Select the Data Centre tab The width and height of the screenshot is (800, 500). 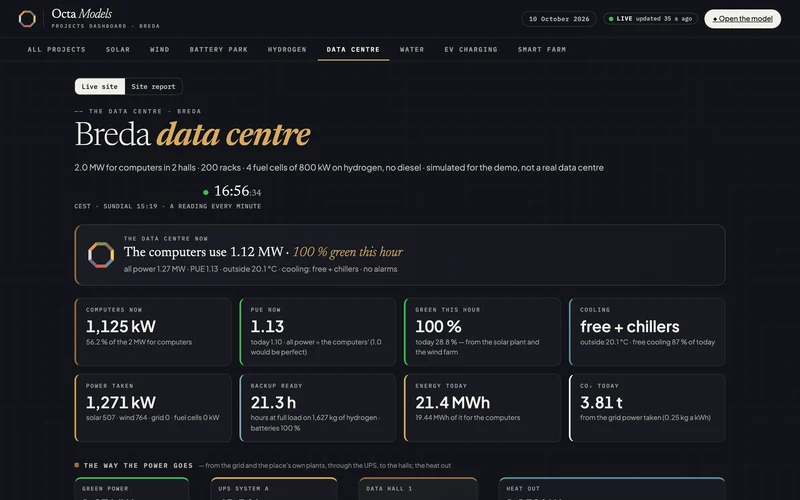point(353,49)
